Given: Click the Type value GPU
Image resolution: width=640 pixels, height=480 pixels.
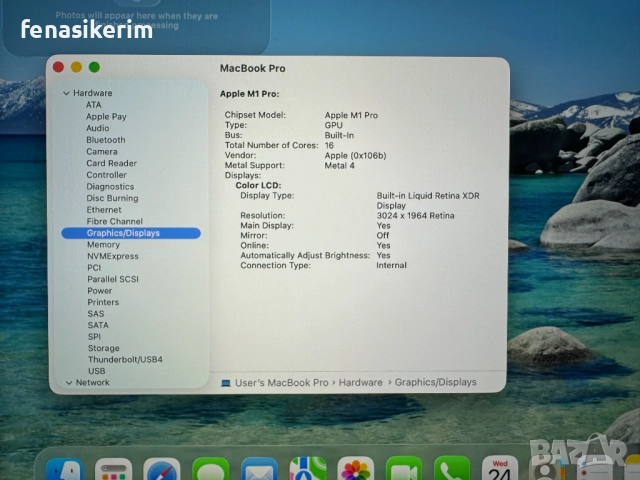Looking at the screenshot, I should (333, 125).
